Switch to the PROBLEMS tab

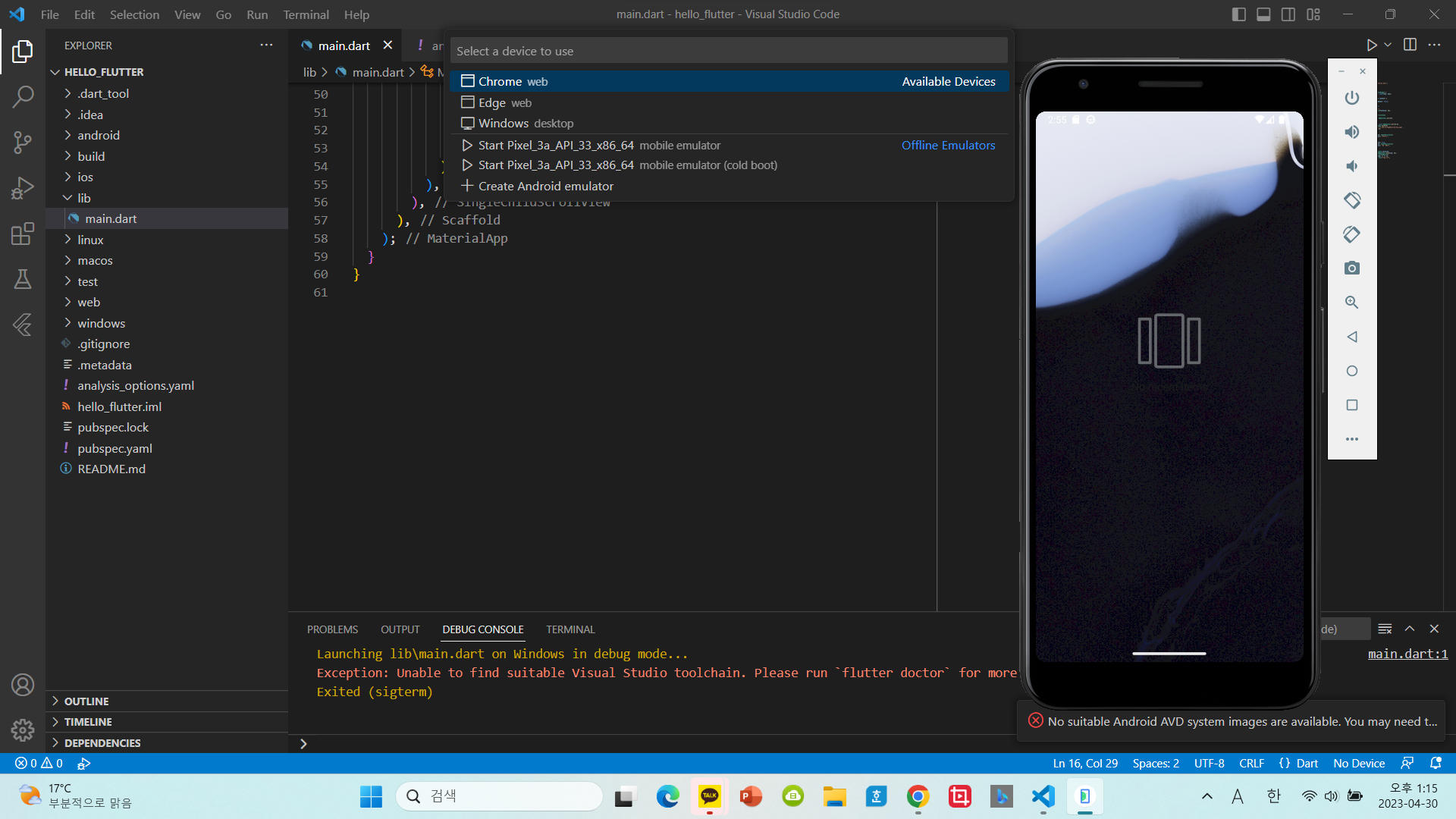pos(332,629)
